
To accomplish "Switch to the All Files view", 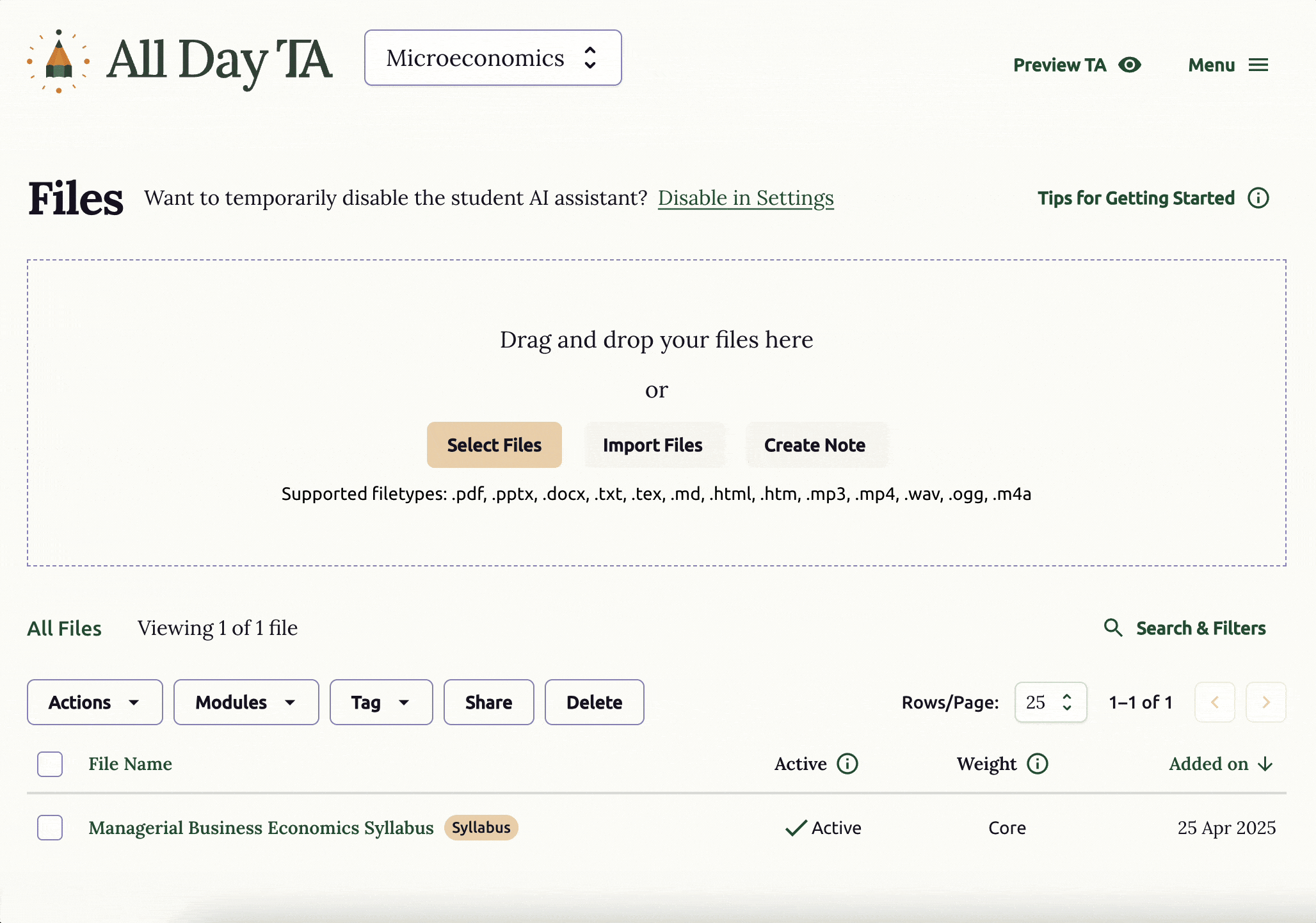I will (x=64, y=628).
